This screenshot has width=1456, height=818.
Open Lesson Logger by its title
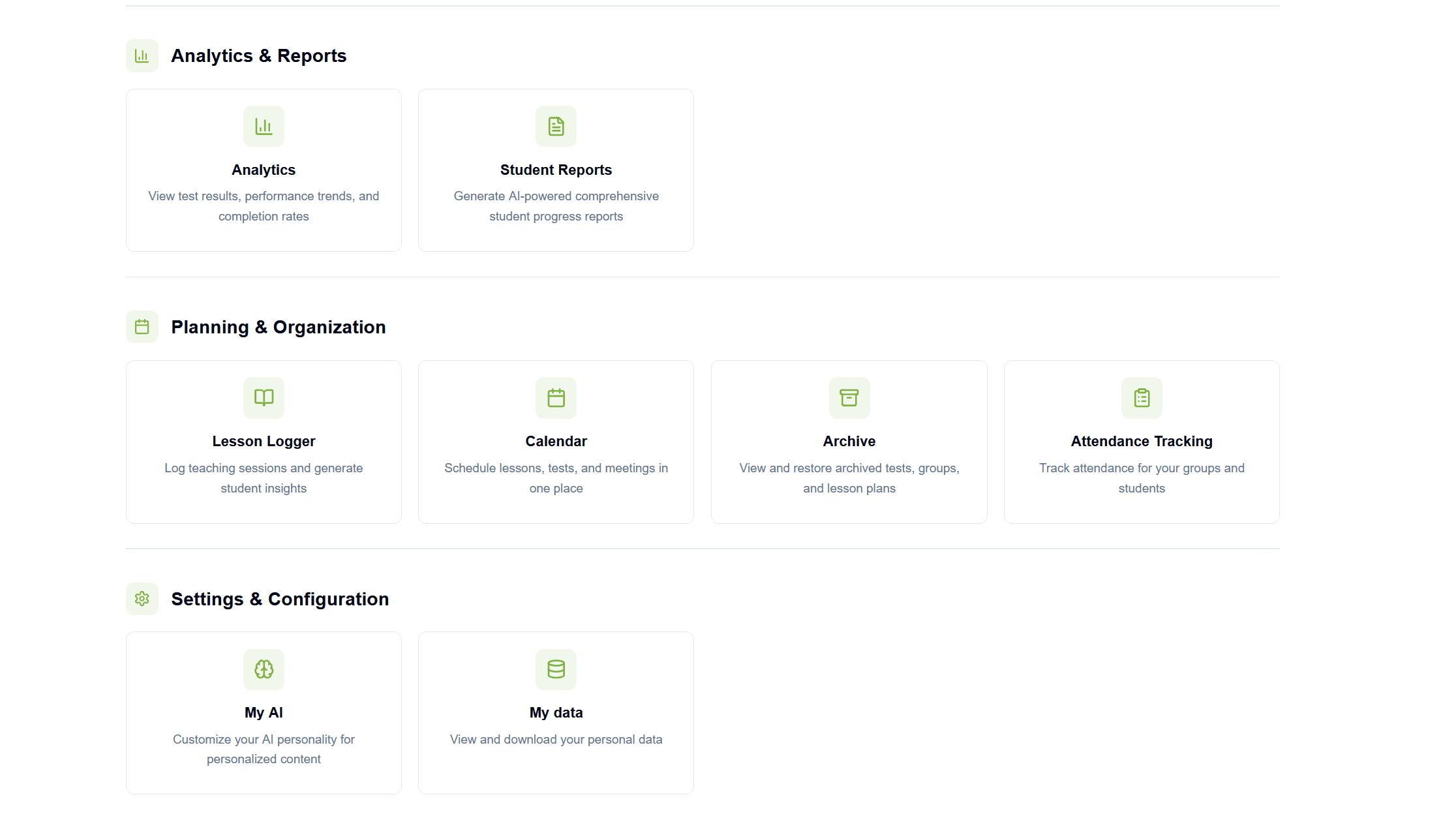pos(264,441)
